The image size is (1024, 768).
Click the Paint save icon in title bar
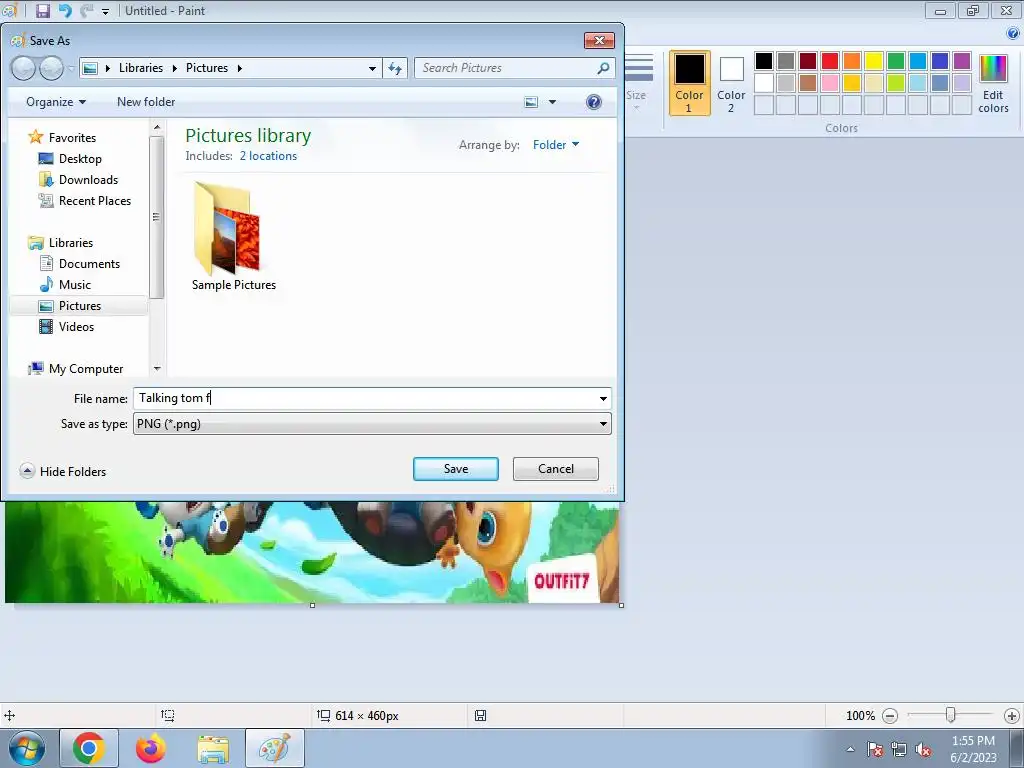tap(43, 10)
